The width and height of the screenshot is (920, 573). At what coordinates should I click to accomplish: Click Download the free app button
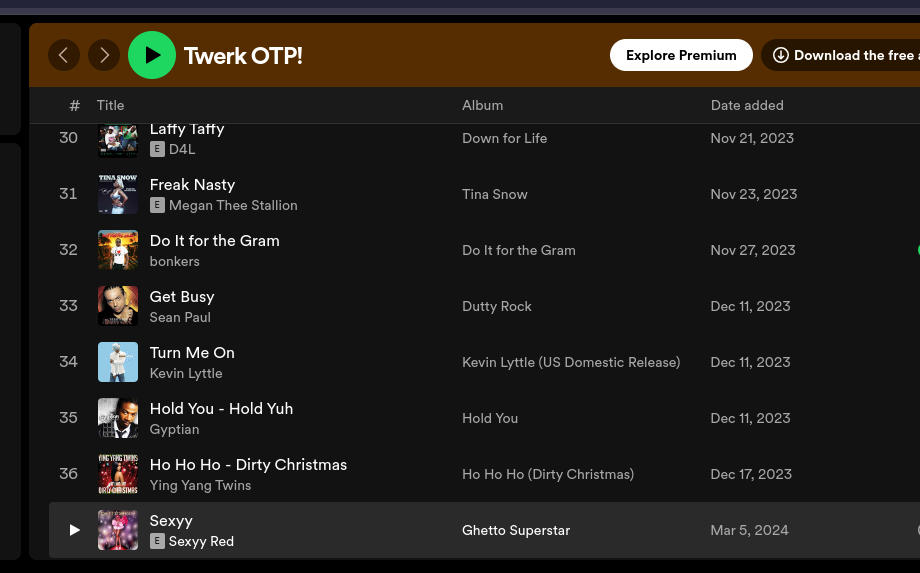(843, 55)
